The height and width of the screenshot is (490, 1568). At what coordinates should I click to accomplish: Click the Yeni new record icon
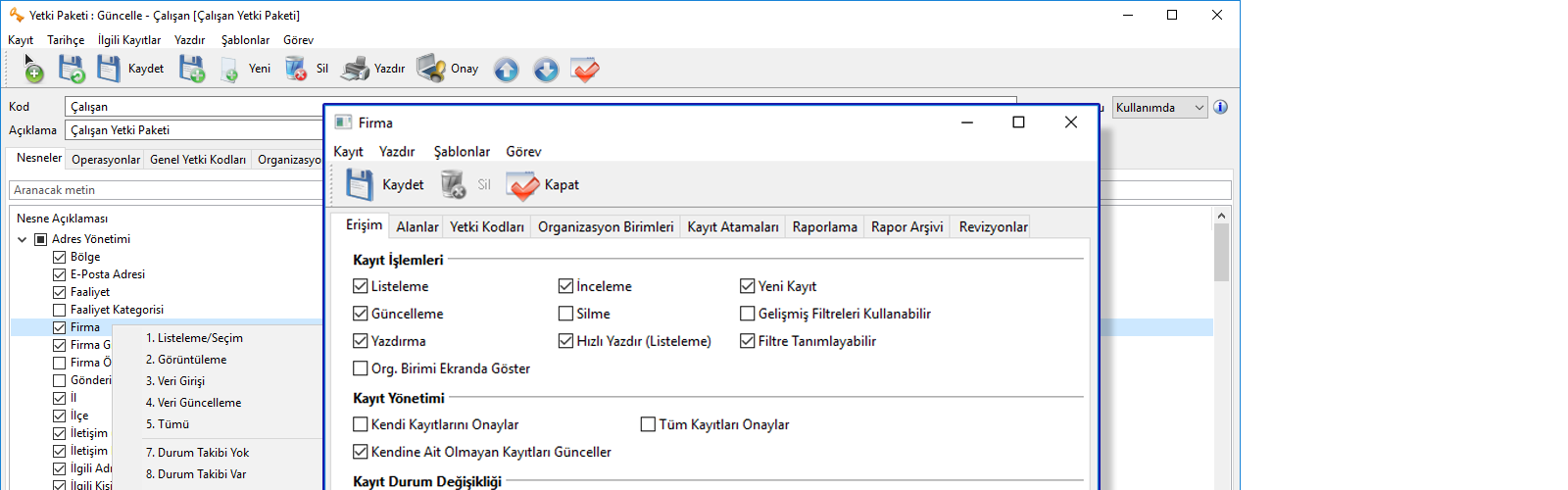click(x=229, y=70)
